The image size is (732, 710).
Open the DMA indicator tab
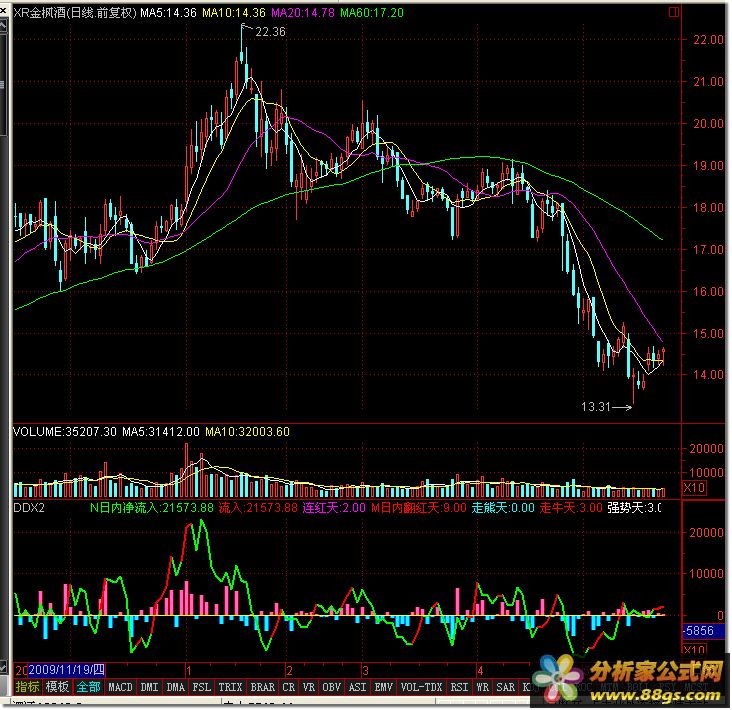(x=176, y=687)
